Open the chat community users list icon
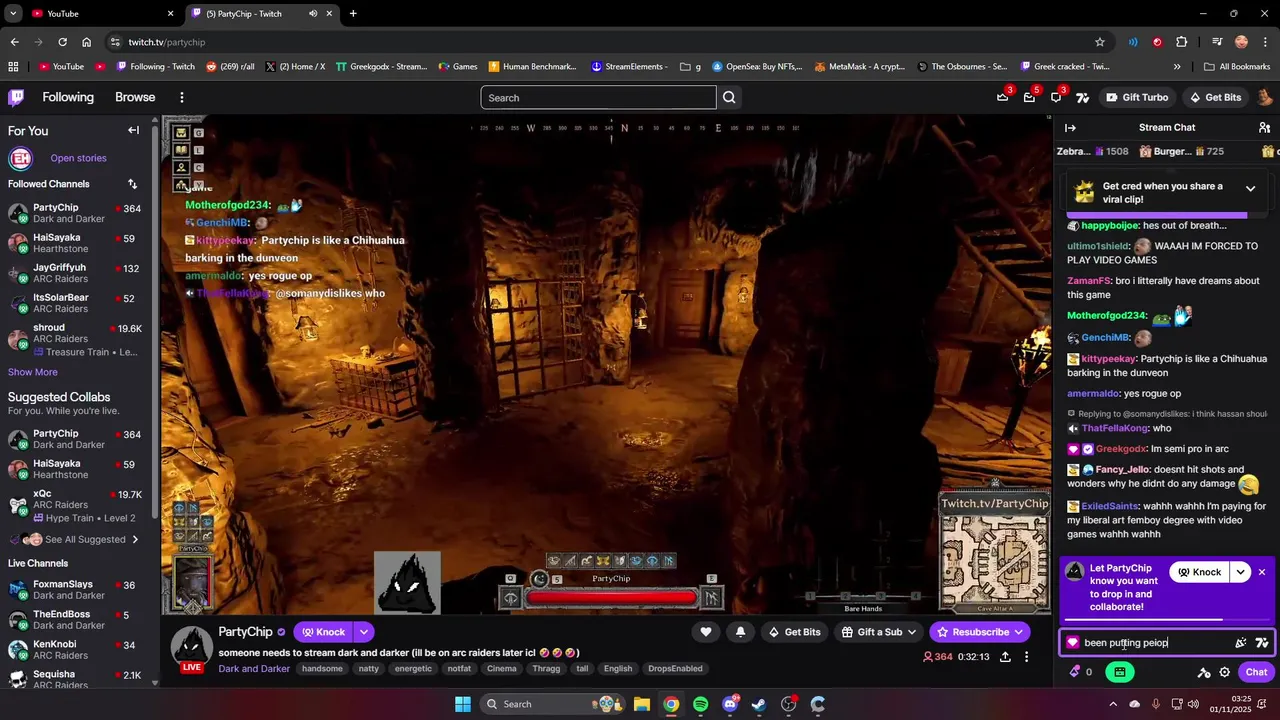1280x720 pixels. pos(1264,127)
